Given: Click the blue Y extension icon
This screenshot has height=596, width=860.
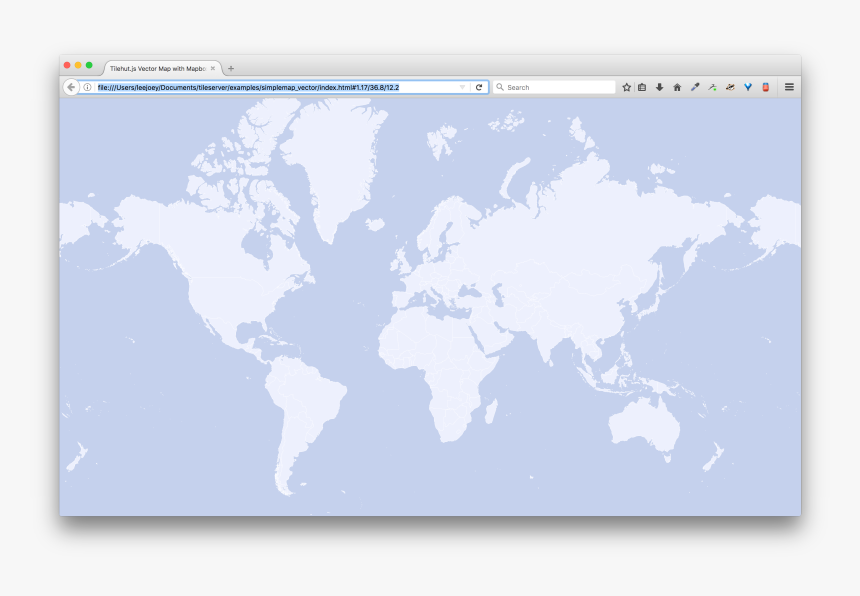Looking at the screenshot, I should (748, 87).
